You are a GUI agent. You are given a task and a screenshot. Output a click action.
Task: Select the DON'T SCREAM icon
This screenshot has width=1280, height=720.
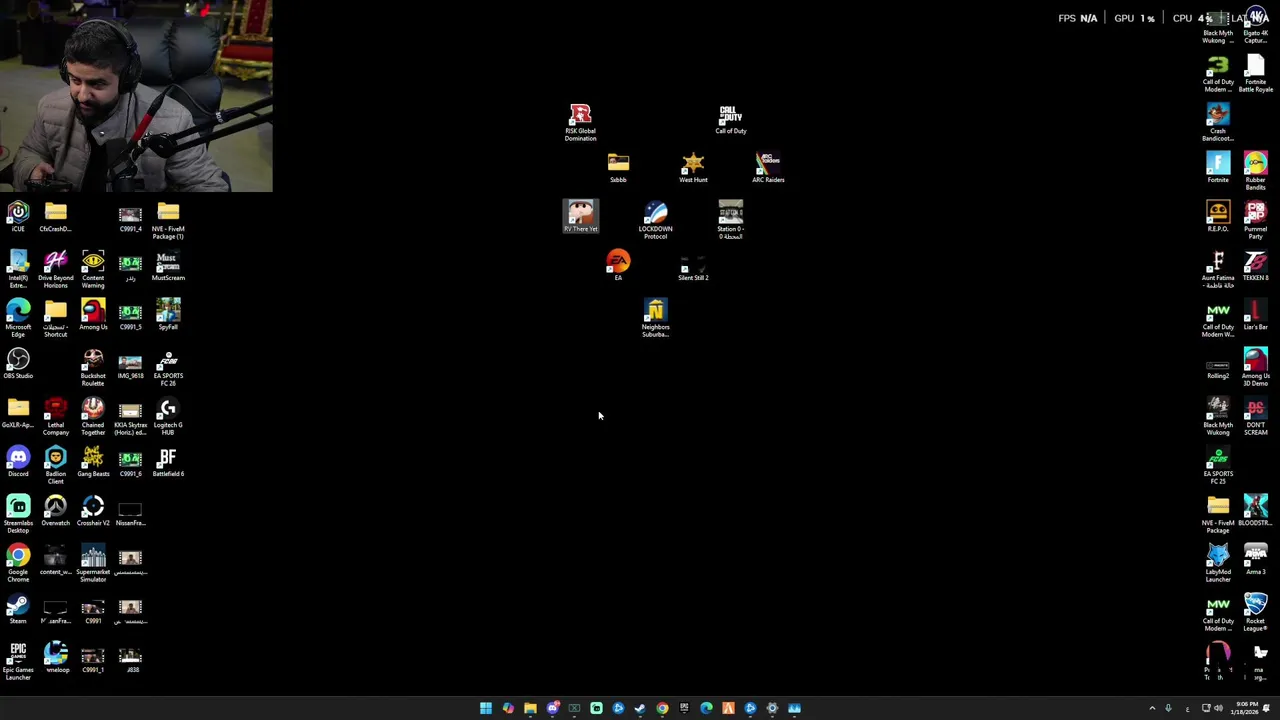tap(1255, 417)
